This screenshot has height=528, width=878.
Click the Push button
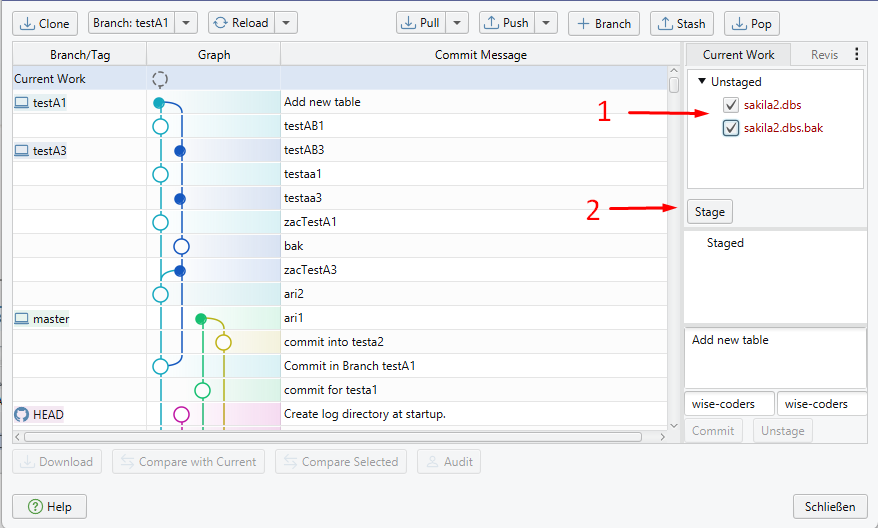[x=507, y=23]
